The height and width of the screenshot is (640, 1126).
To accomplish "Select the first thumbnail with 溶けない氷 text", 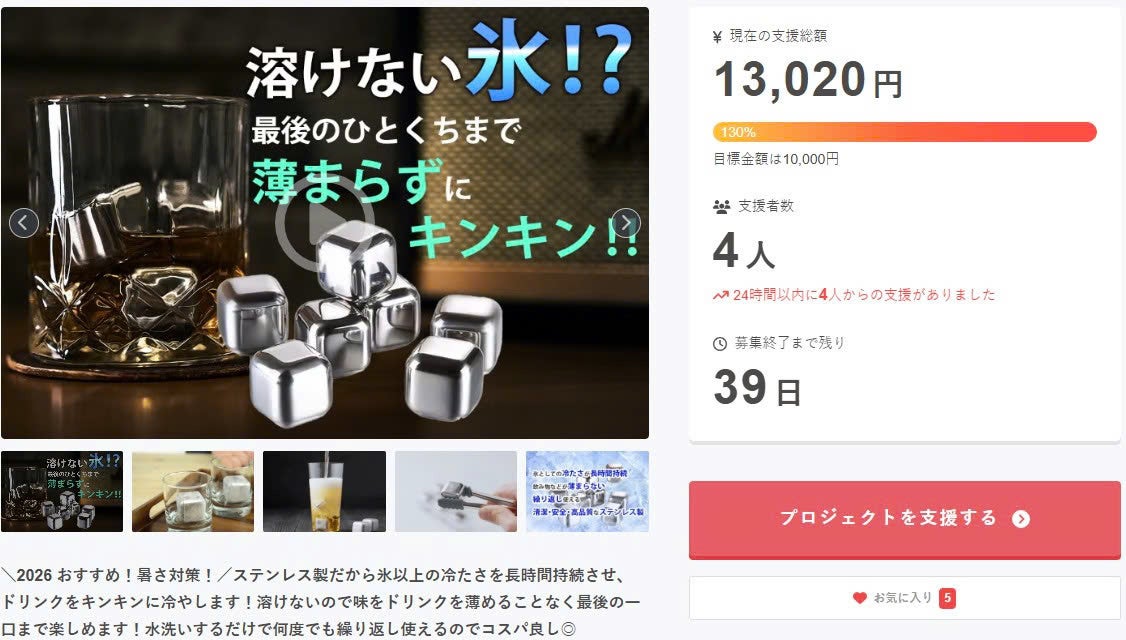I will pyautogui.click(x=62, y=491).
